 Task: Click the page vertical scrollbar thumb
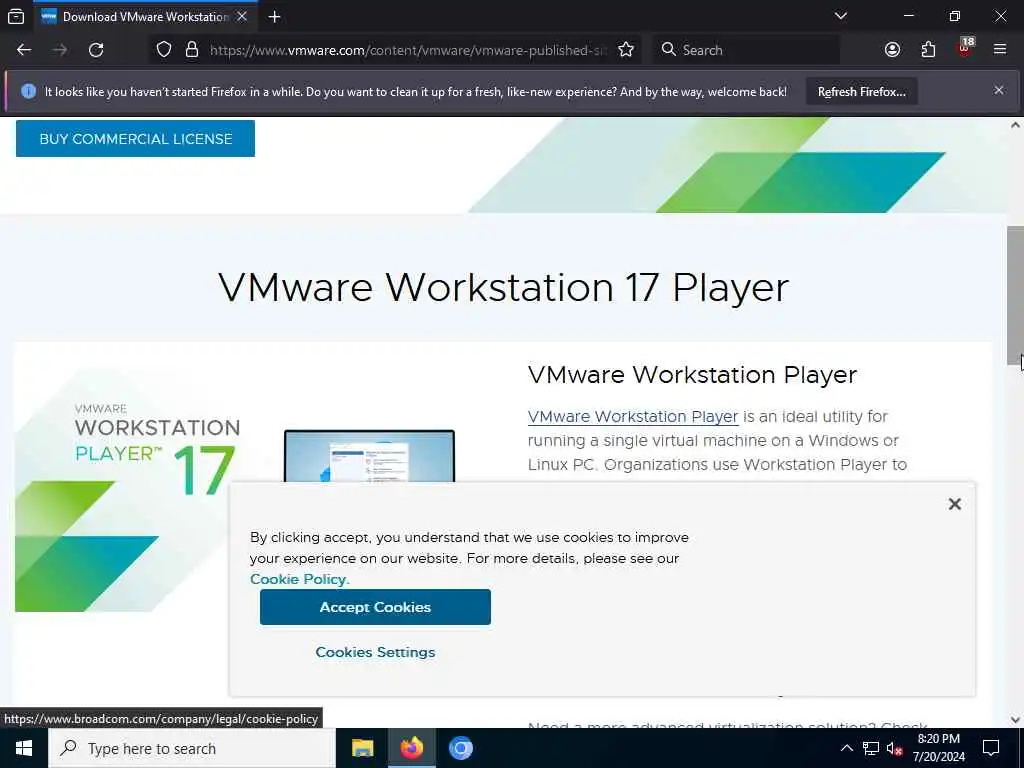(1015, 295)
